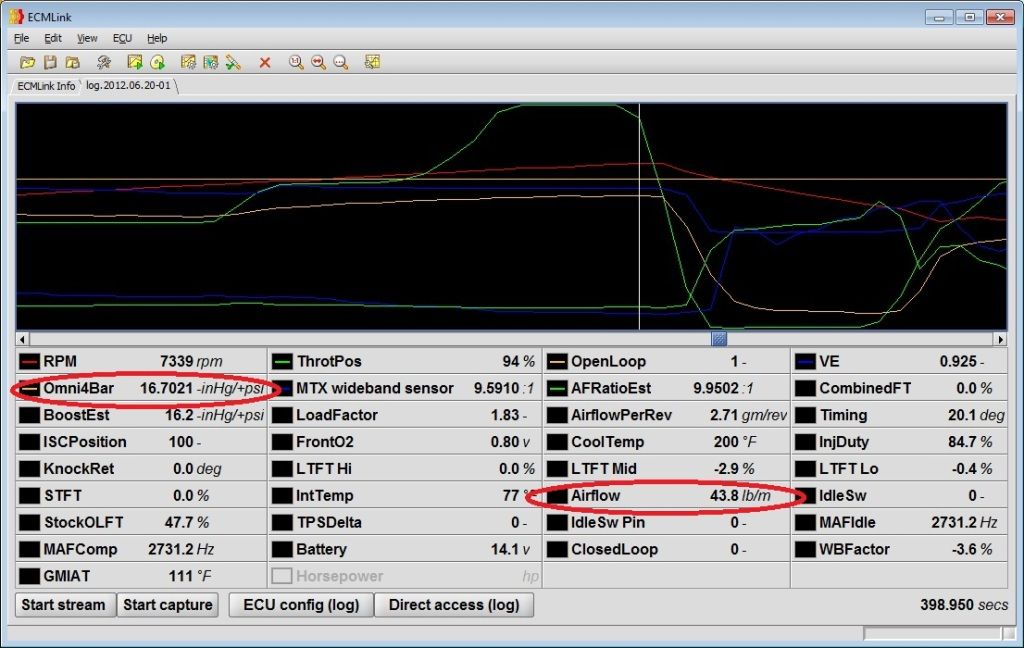1024x648 pixels.
Task: Open the Help menu
Action: coord(157,38)
